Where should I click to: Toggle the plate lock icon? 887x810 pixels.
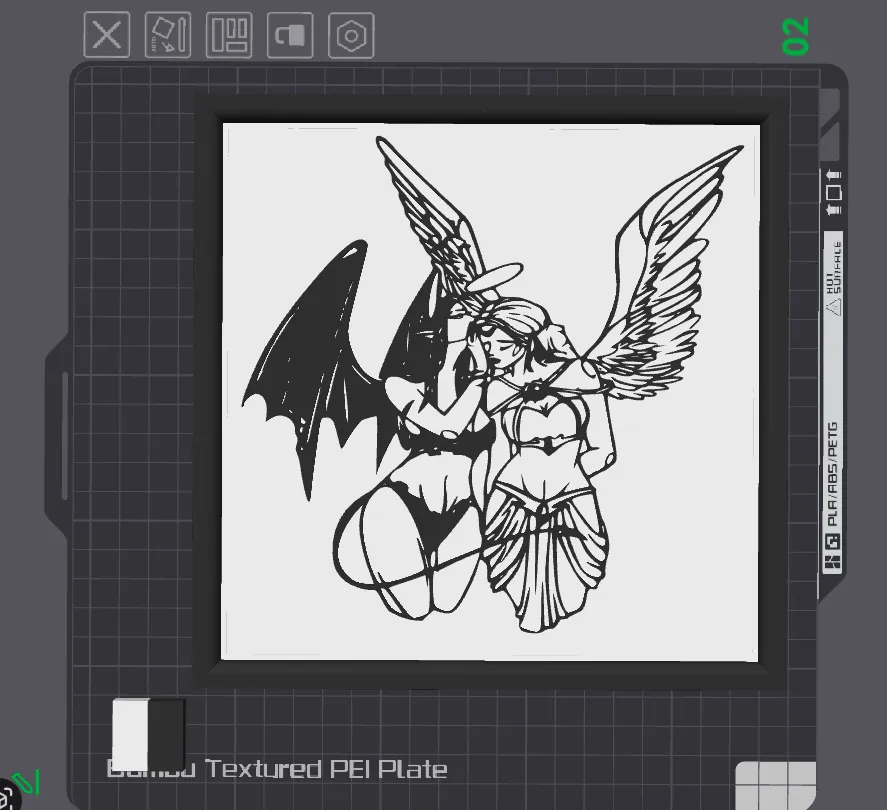290,35
